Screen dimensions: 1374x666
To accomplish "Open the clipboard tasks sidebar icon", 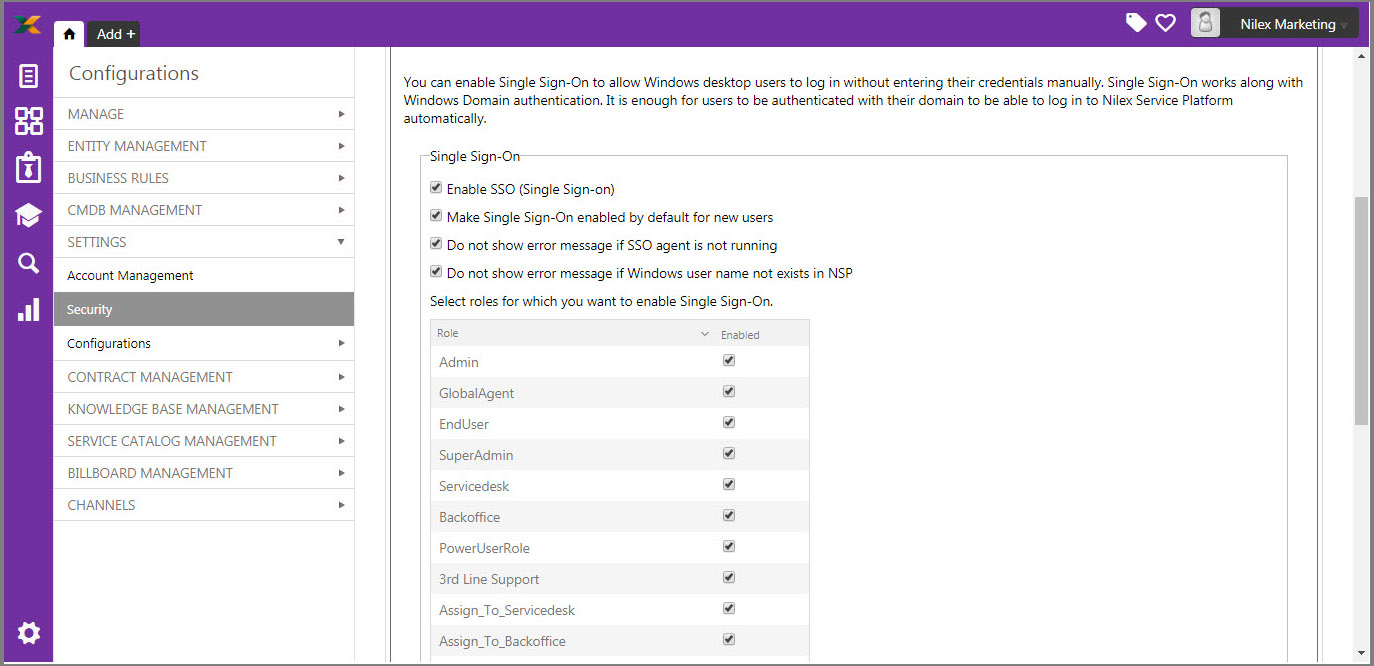I will 28,167.
